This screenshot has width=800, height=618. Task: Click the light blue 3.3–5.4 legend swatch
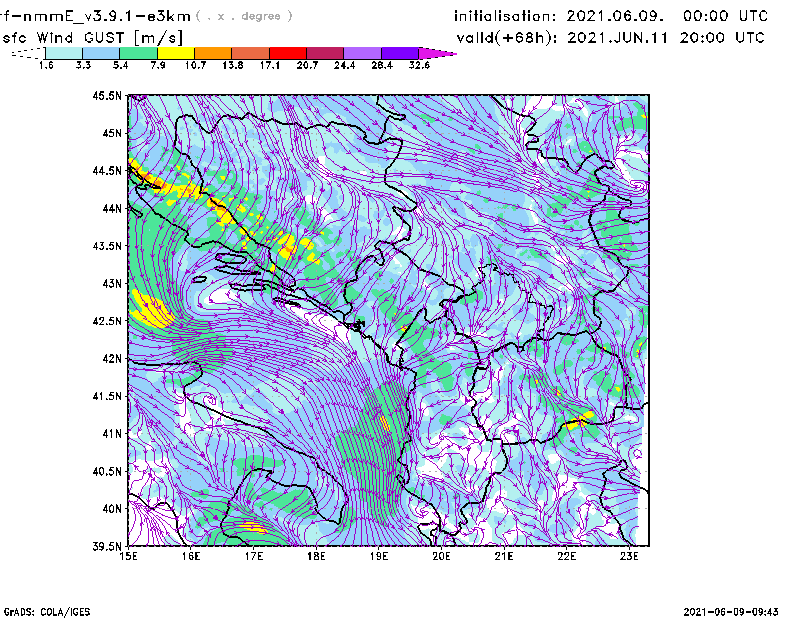[101, 53]
